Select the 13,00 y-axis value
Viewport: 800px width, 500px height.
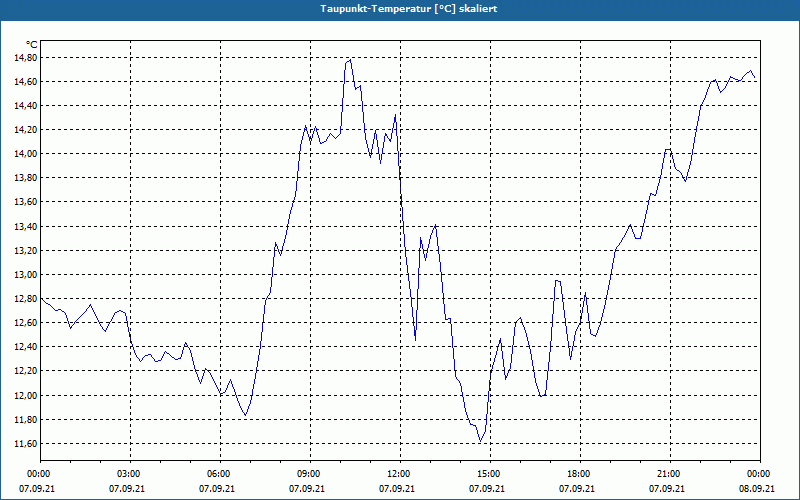(x=26, y=274)
